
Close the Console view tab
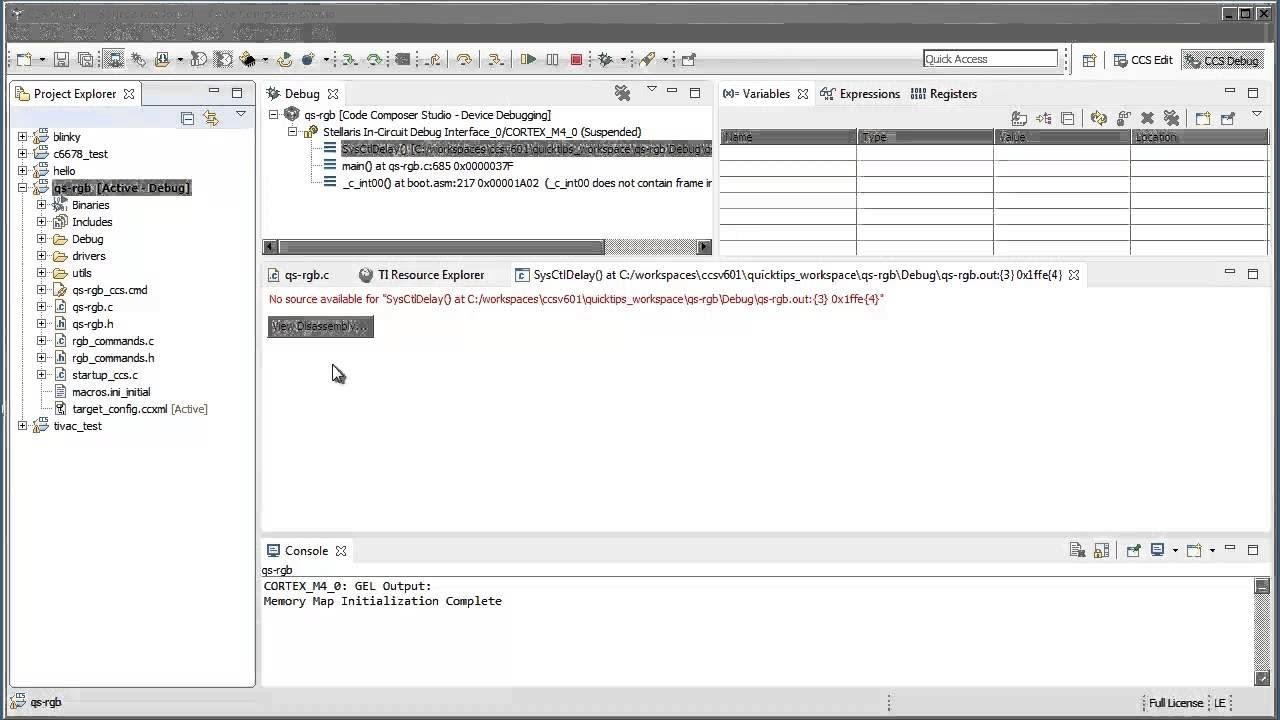341,551
